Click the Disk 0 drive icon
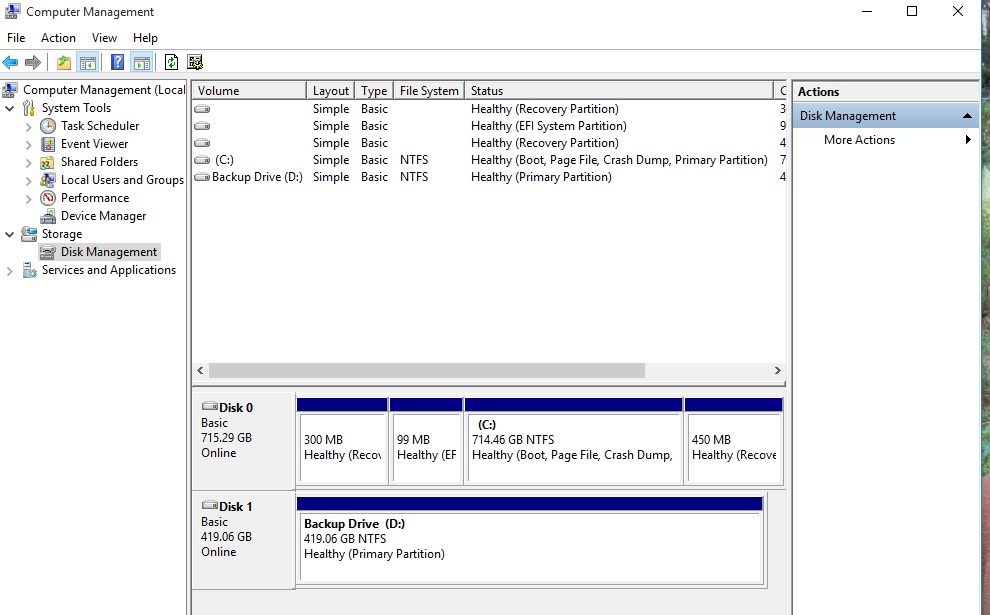This screenshot has width=990, height=615. point(210,406)
